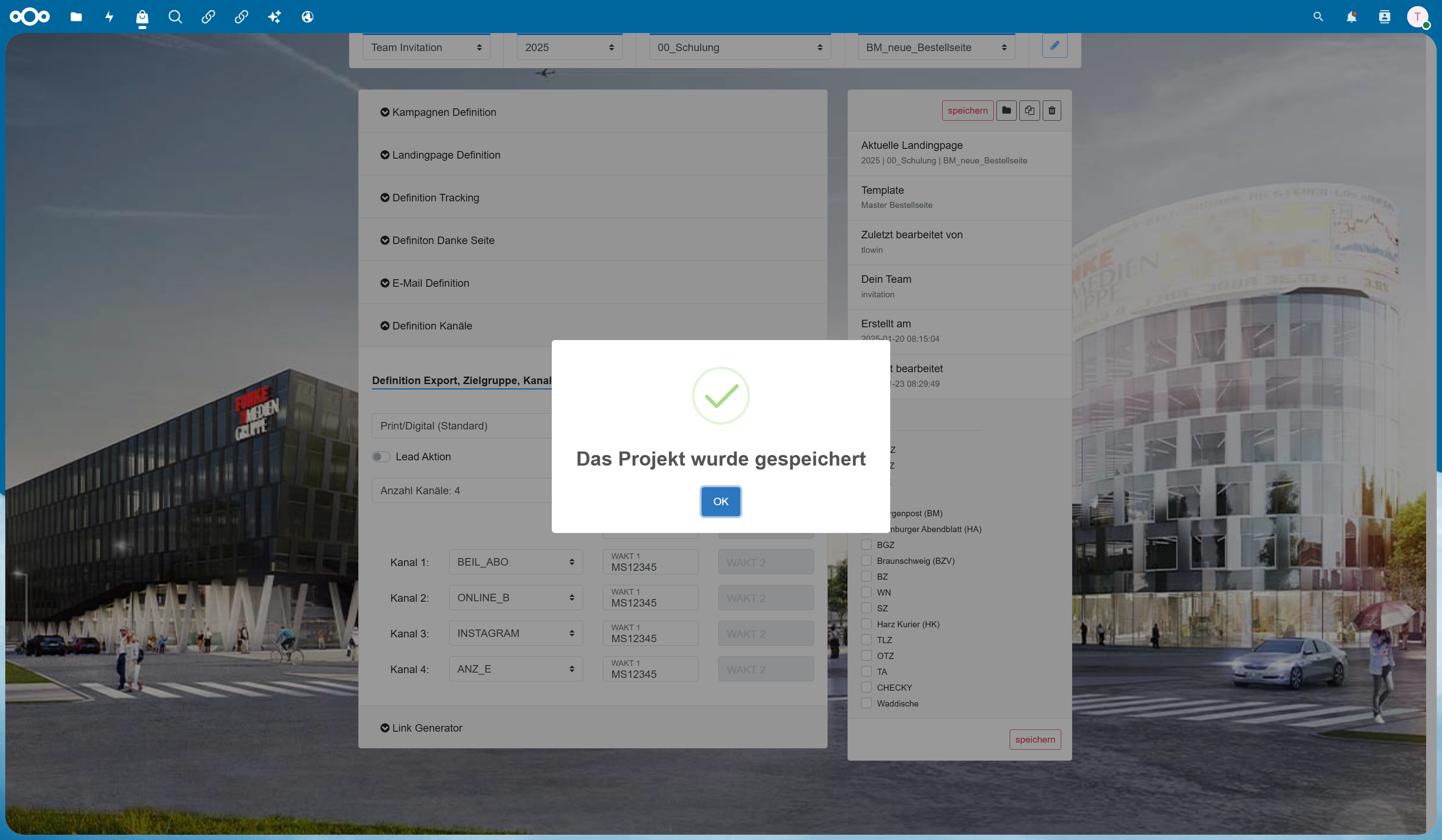
Task: Open the 2025 year dropdown
Action: point(569,48)
